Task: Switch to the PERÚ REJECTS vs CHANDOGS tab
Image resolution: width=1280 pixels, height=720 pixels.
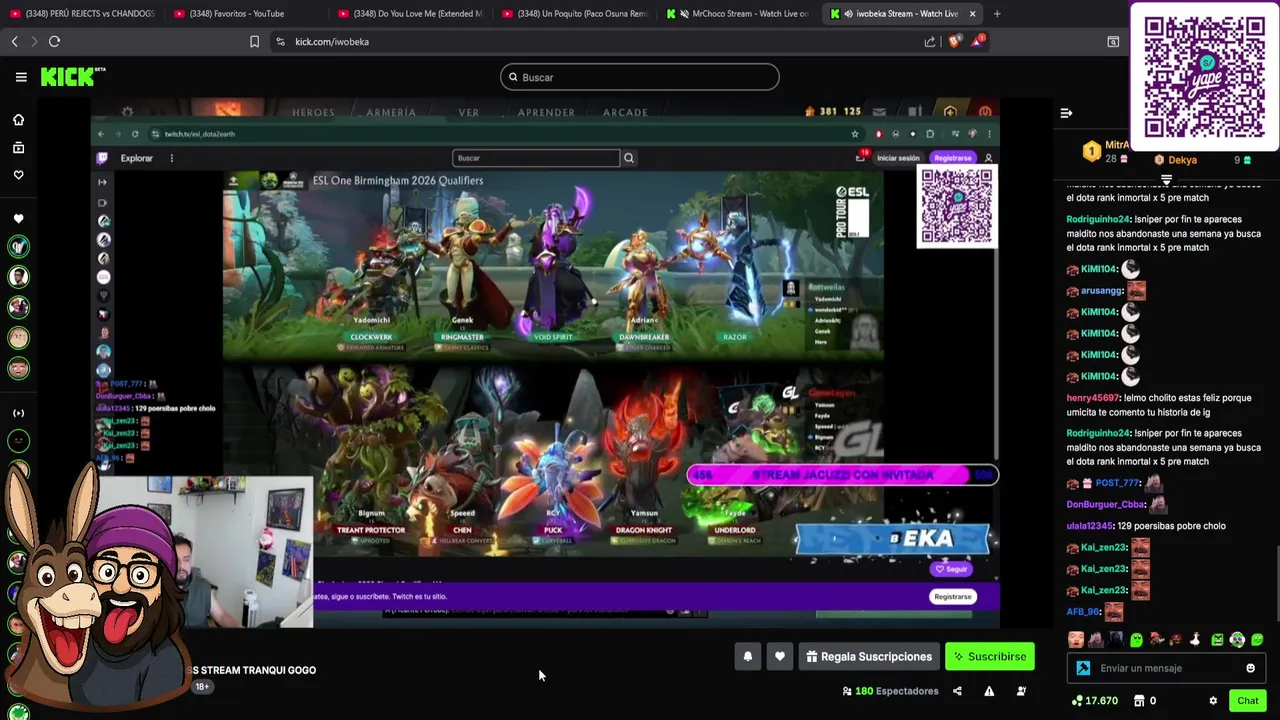Action: (x=82, y=14)
